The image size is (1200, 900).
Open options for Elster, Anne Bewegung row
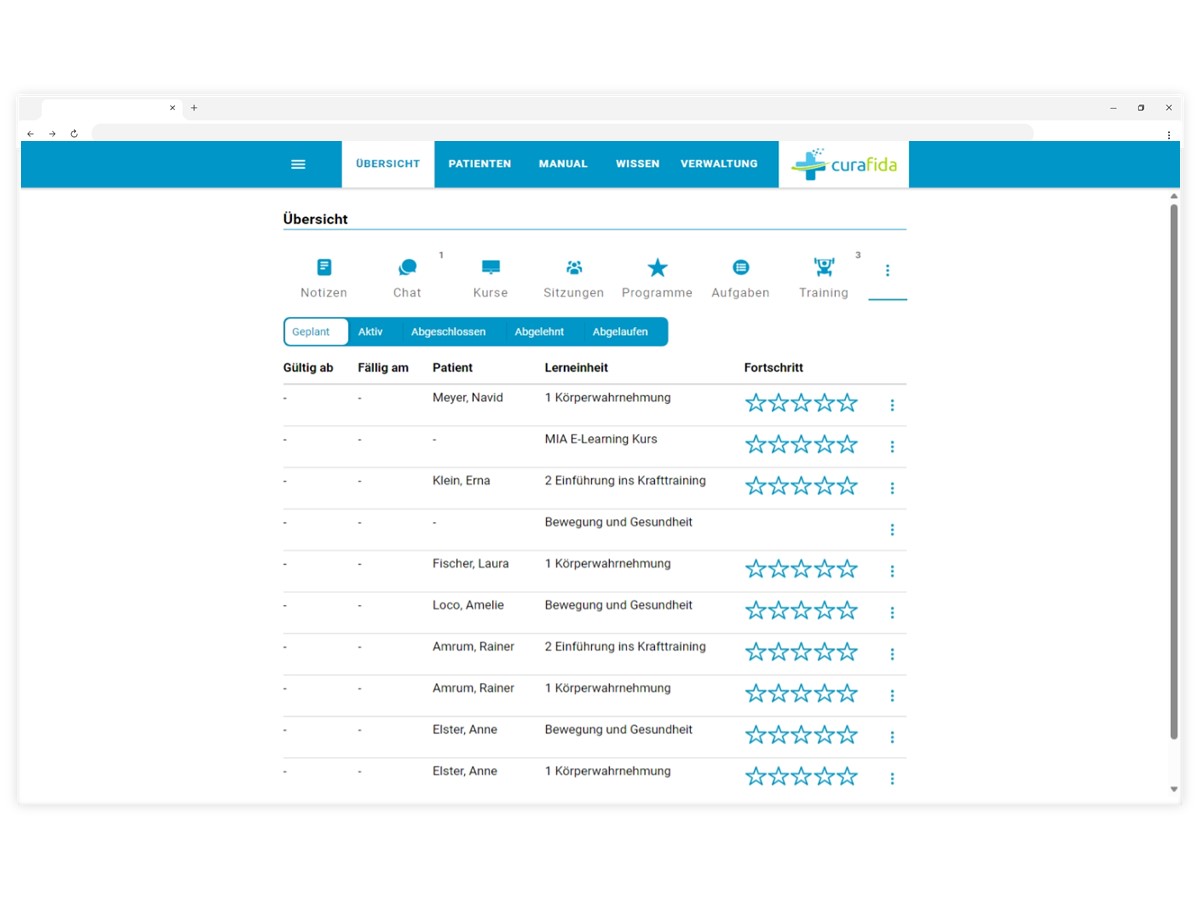point(892,737)
